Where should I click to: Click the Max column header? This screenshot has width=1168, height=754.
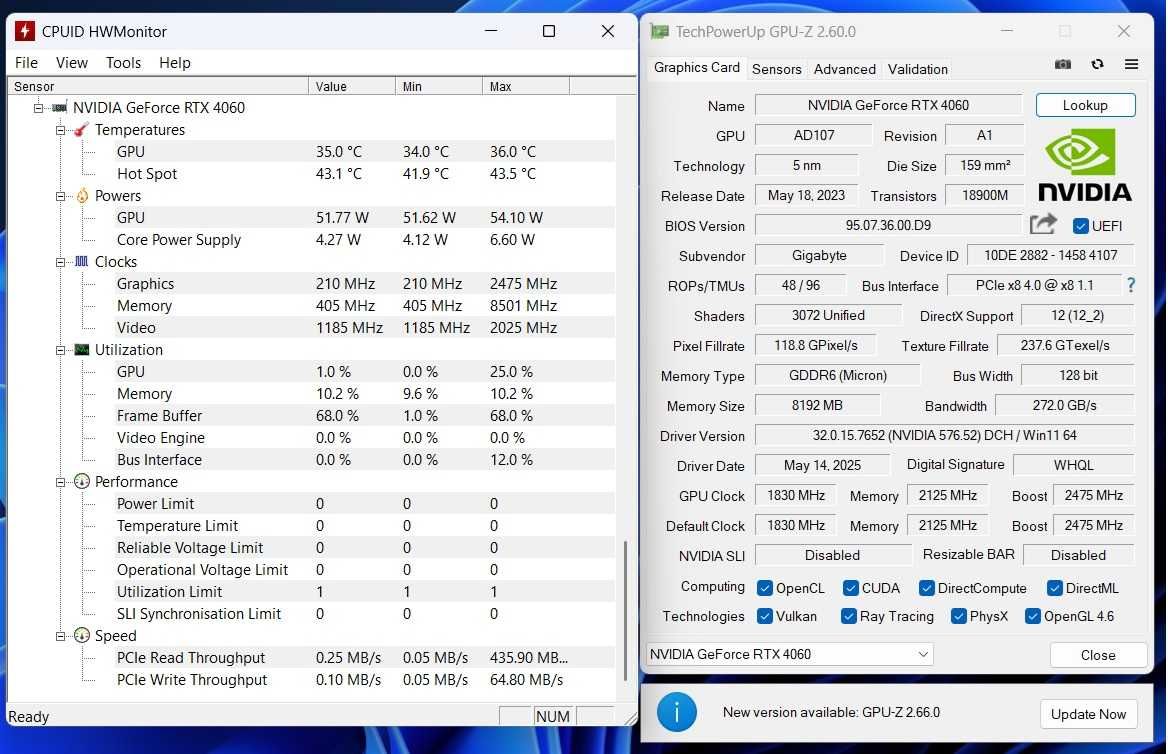(x=526, y=86)
